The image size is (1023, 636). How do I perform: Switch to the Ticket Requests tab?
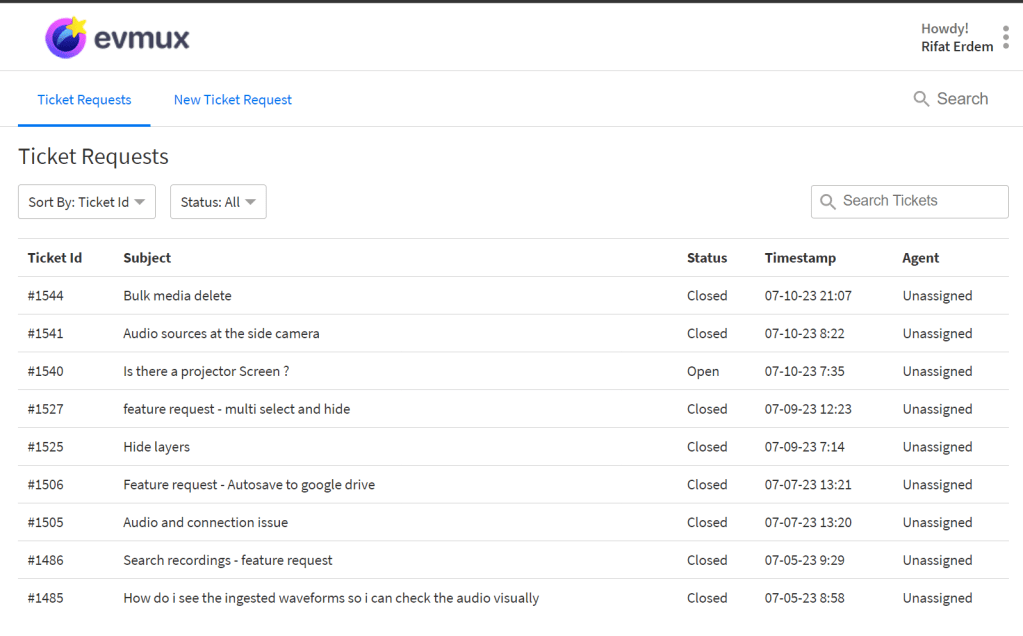(x=84, y=100)
